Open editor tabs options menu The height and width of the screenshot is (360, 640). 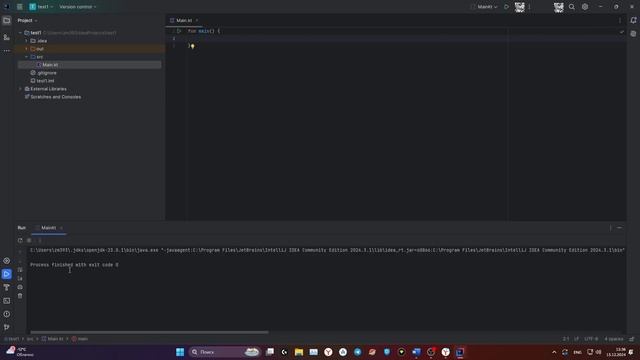point(620,20)
